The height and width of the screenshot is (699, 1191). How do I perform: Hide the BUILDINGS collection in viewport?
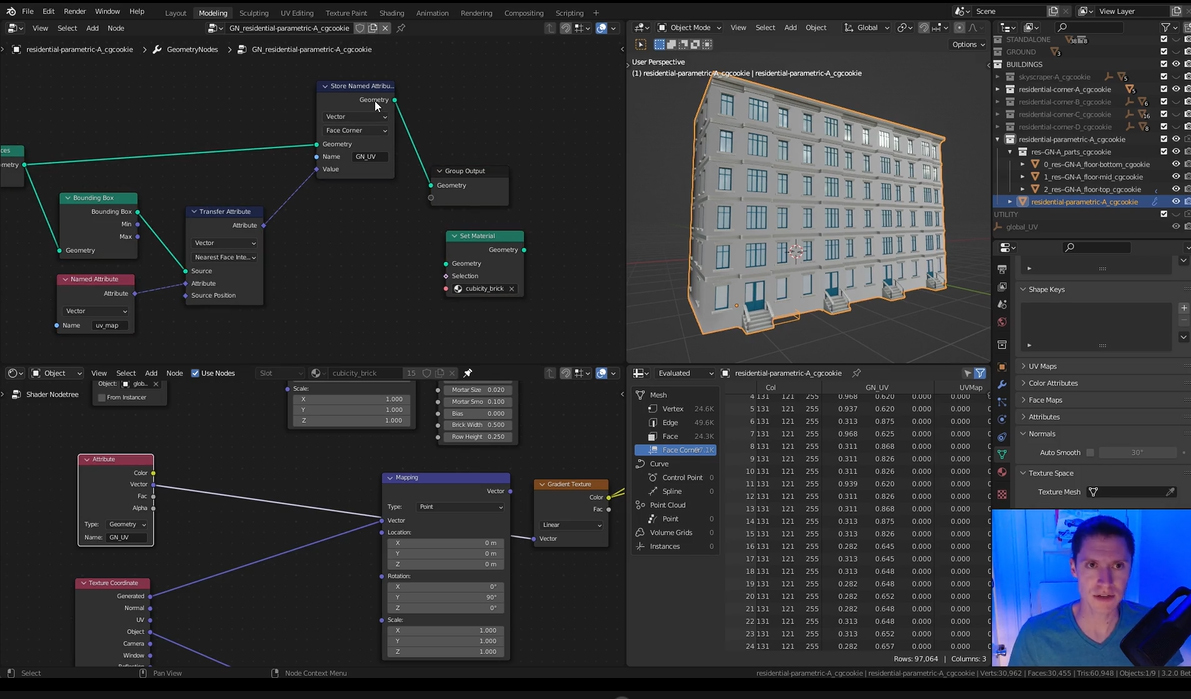click(x=1176, y=64)
